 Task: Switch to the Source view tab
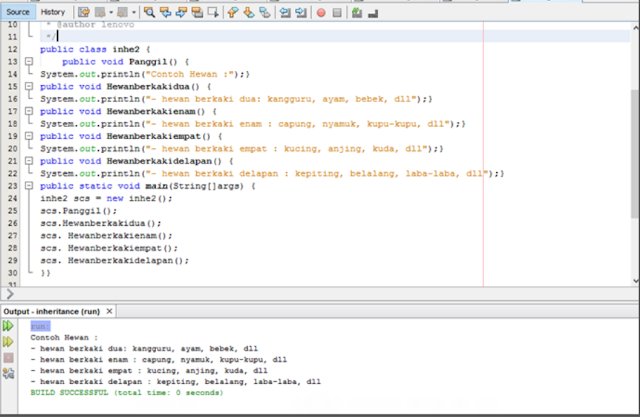pos(18,12)
